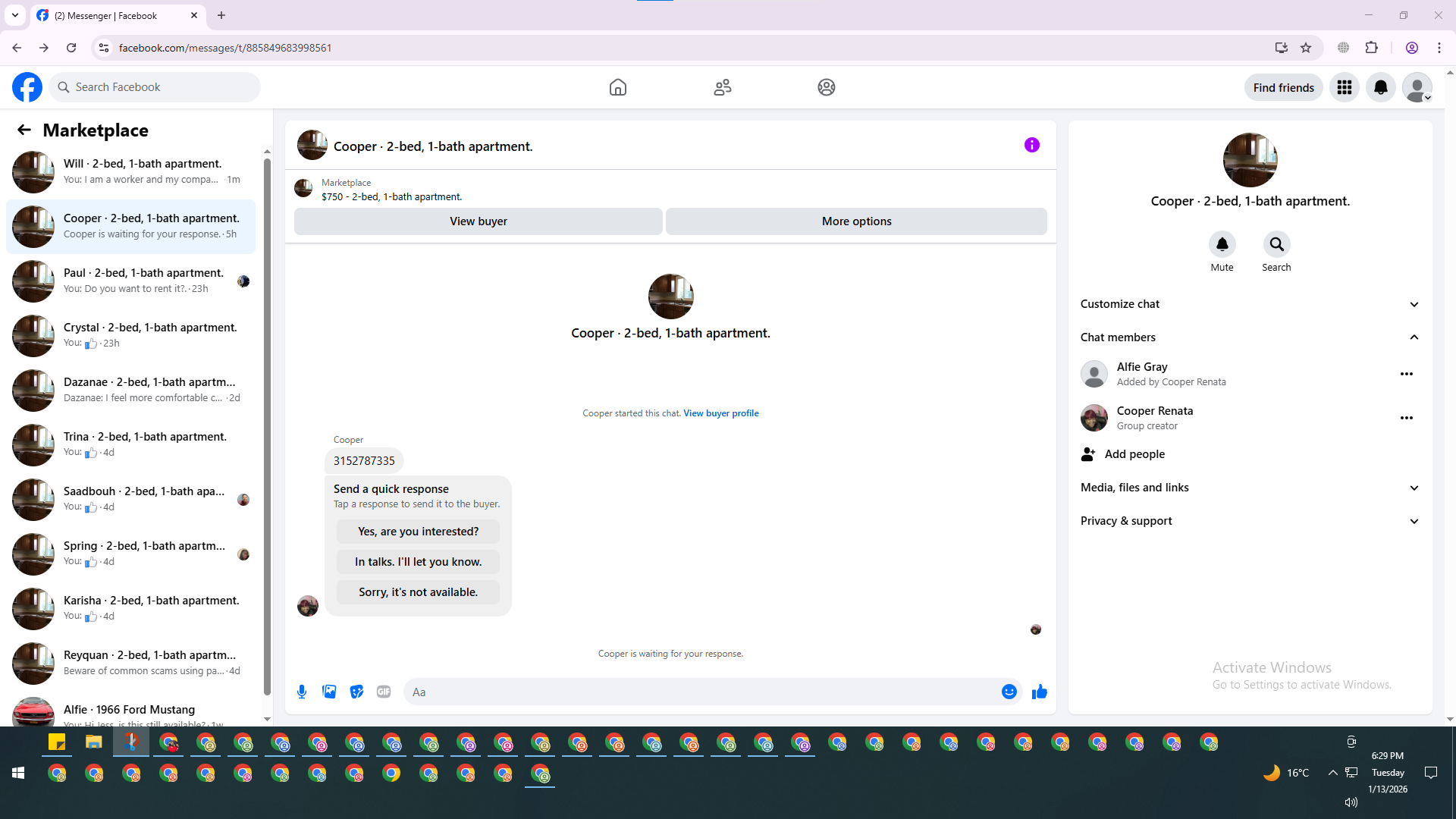Open the sticker picker icon
1456x819 pixels.
click(356, 692)
